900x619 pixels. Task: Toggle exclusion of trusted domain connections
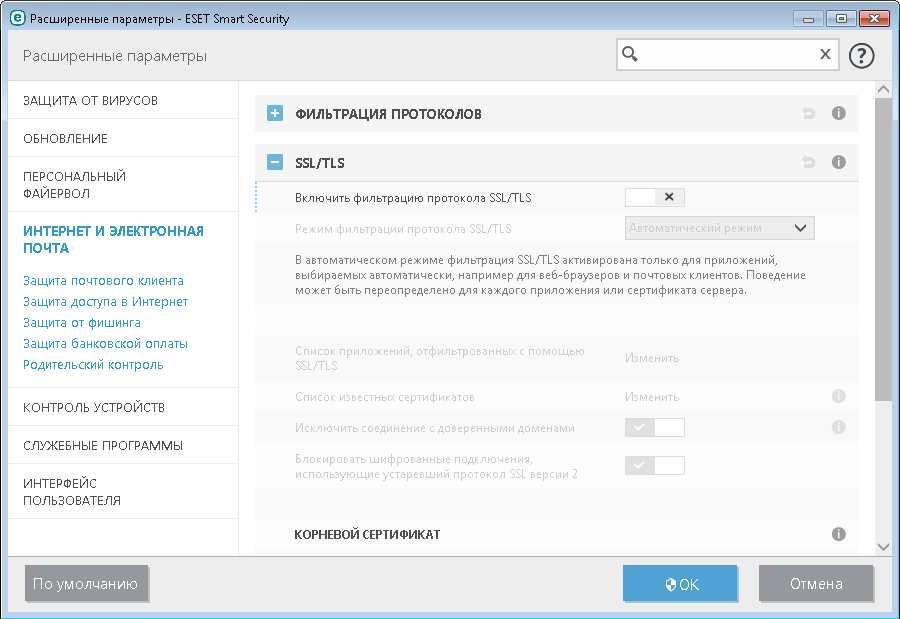pyautogui.click(x=655, y=428)
